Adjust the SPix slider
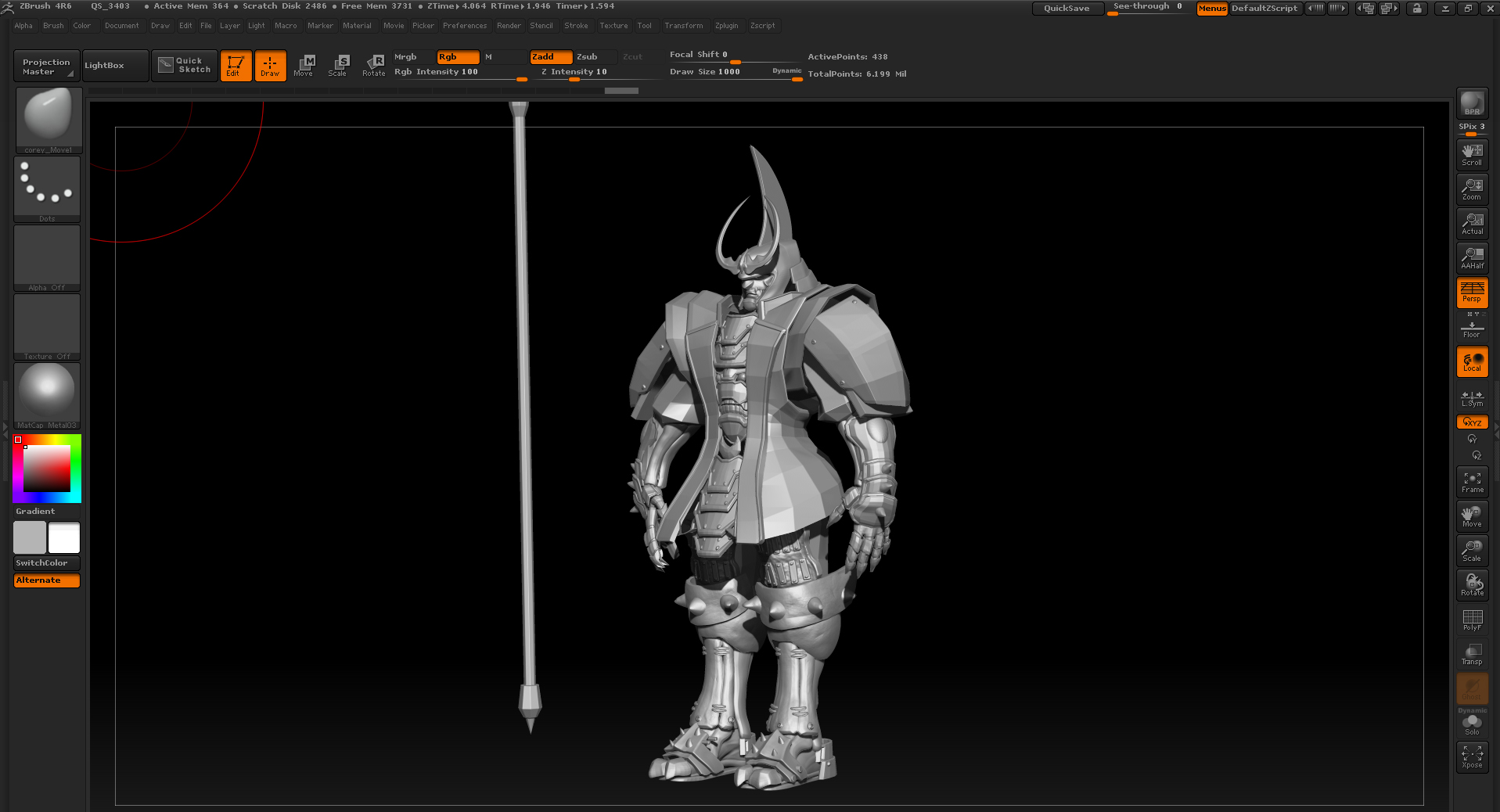1500x812 pixels. 1472,128
